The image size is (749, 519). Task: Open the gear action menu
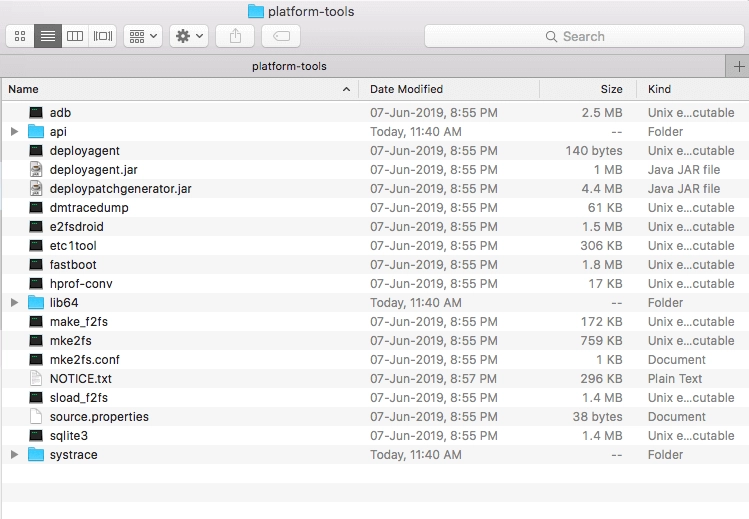pyautogui.click(x=189, y=36)
